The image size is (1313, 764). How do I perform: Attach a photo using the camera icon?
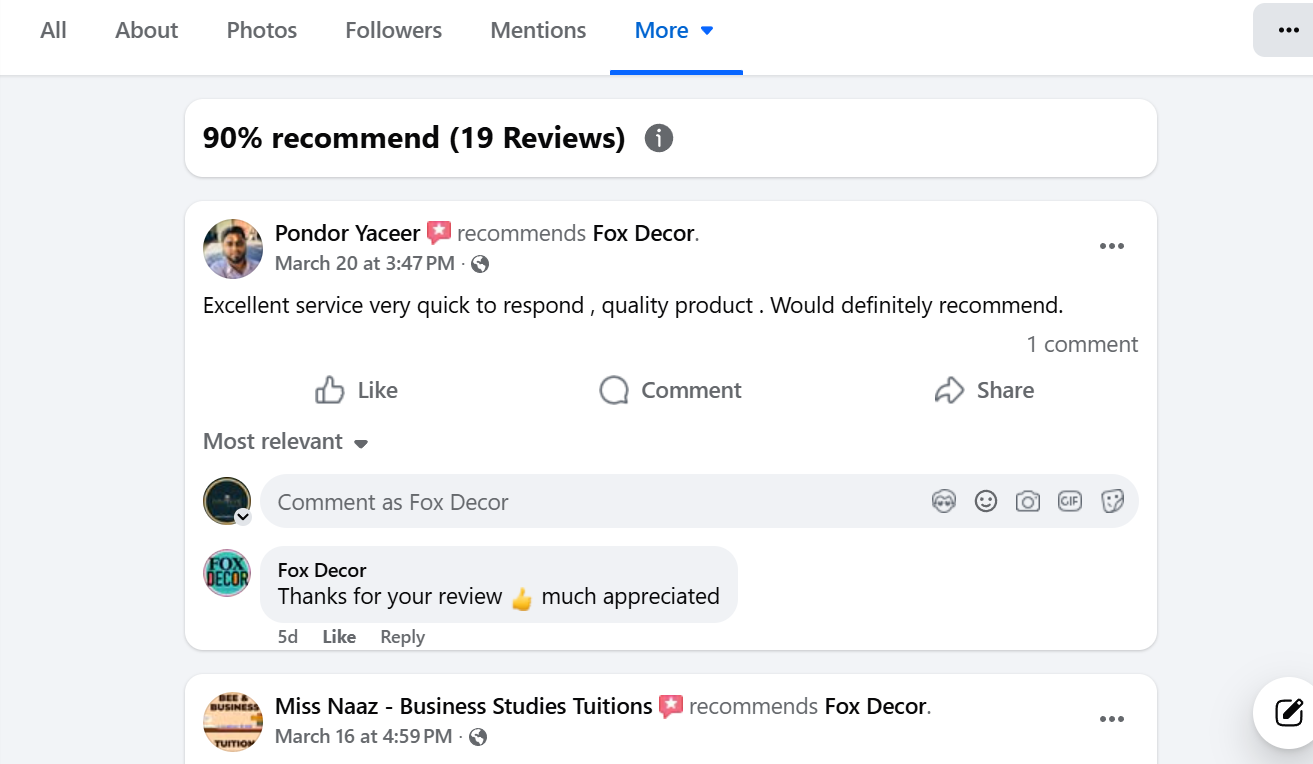click(x=1028, y=502)
